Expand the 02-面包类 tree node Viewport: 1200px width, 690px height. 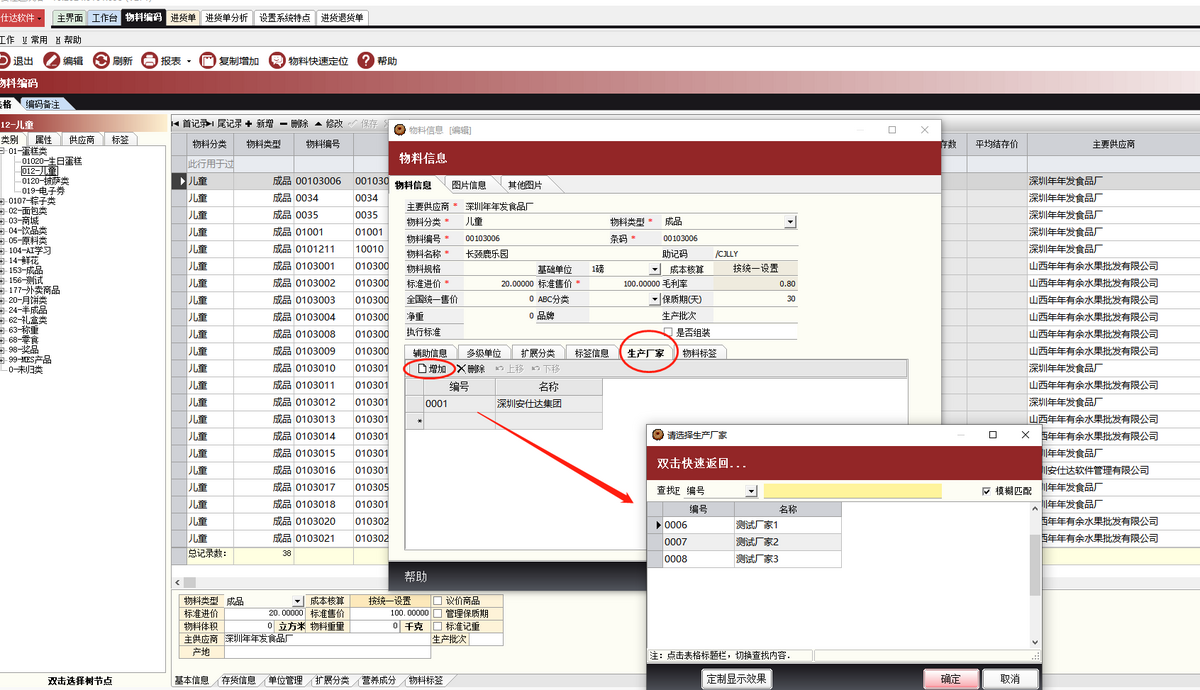click(x=4, y=211)
